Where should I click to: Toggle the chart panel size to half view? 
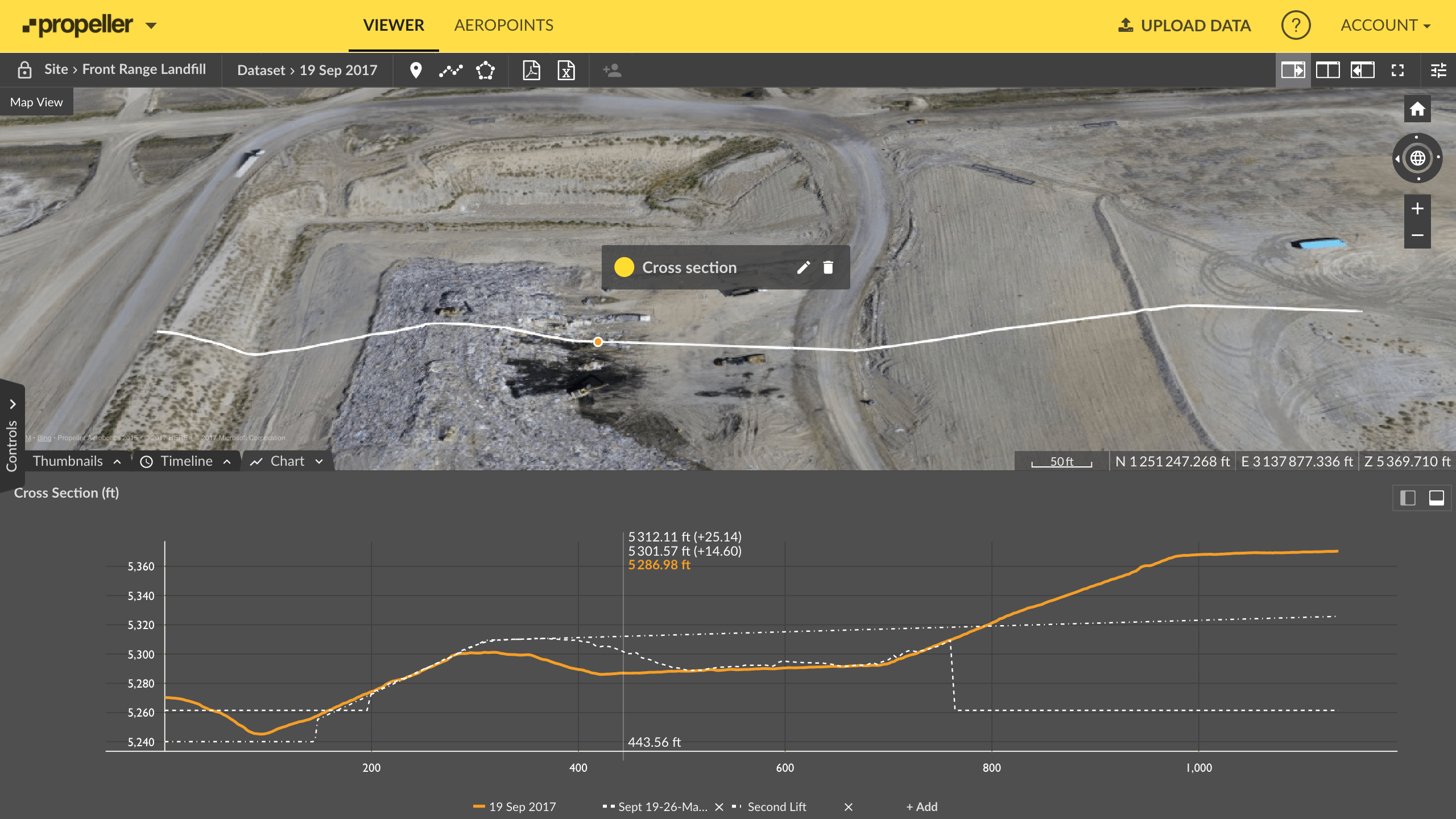[x=1407, y=498]
